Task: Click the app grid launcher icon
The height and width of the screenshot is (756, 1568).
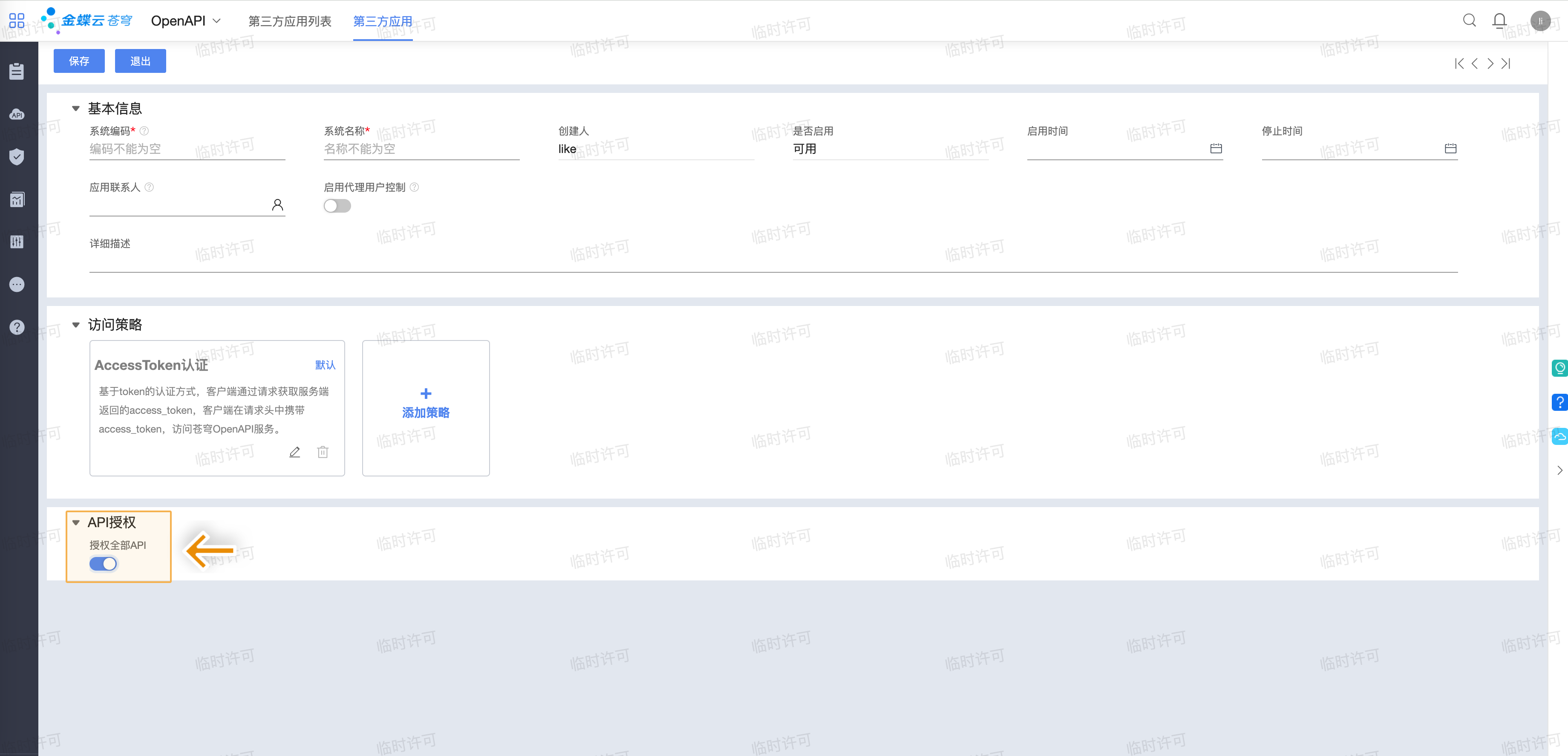Action: tap(17, 21)
